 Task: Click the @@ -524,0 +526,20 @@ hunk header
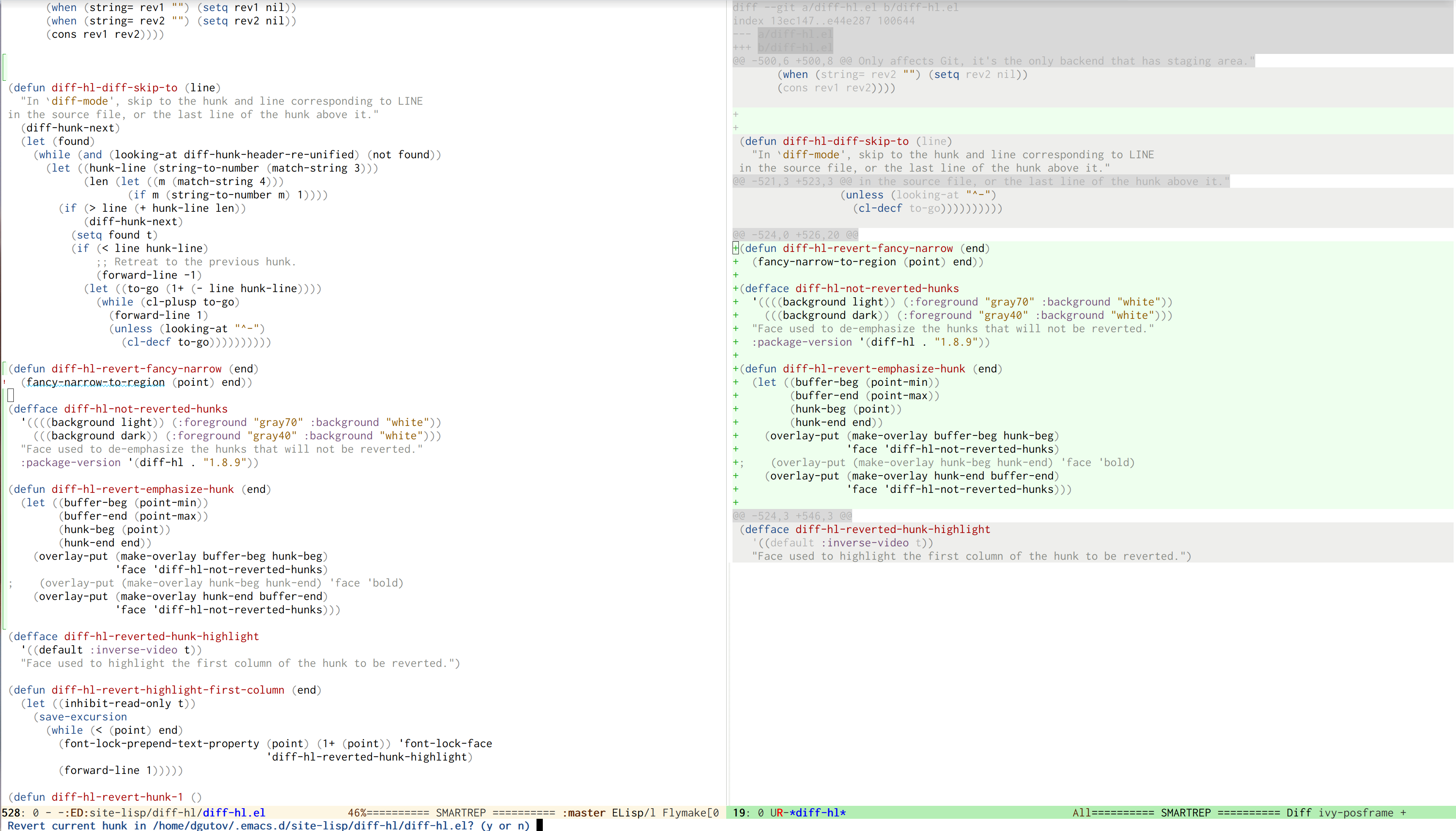coord(796,235)
